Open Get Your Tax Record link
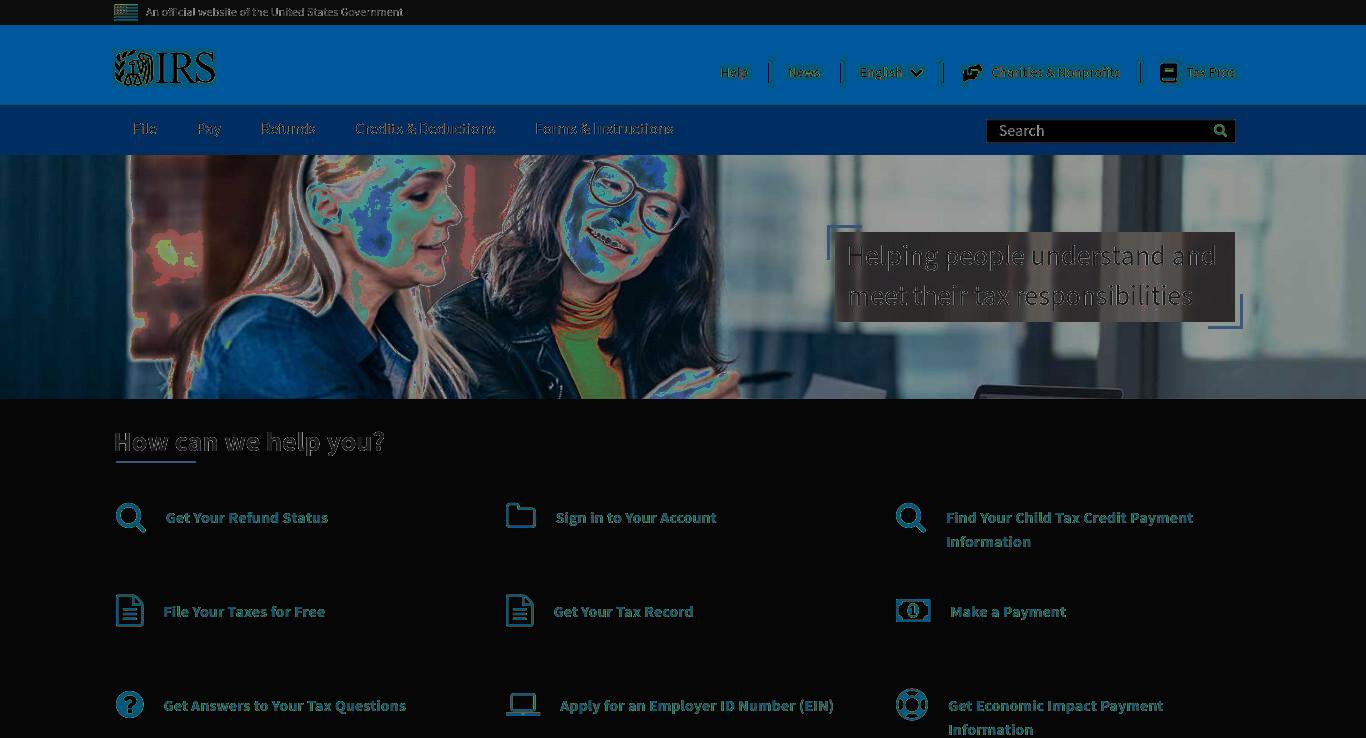This screenshot has width=1366, height=738. 623,612
